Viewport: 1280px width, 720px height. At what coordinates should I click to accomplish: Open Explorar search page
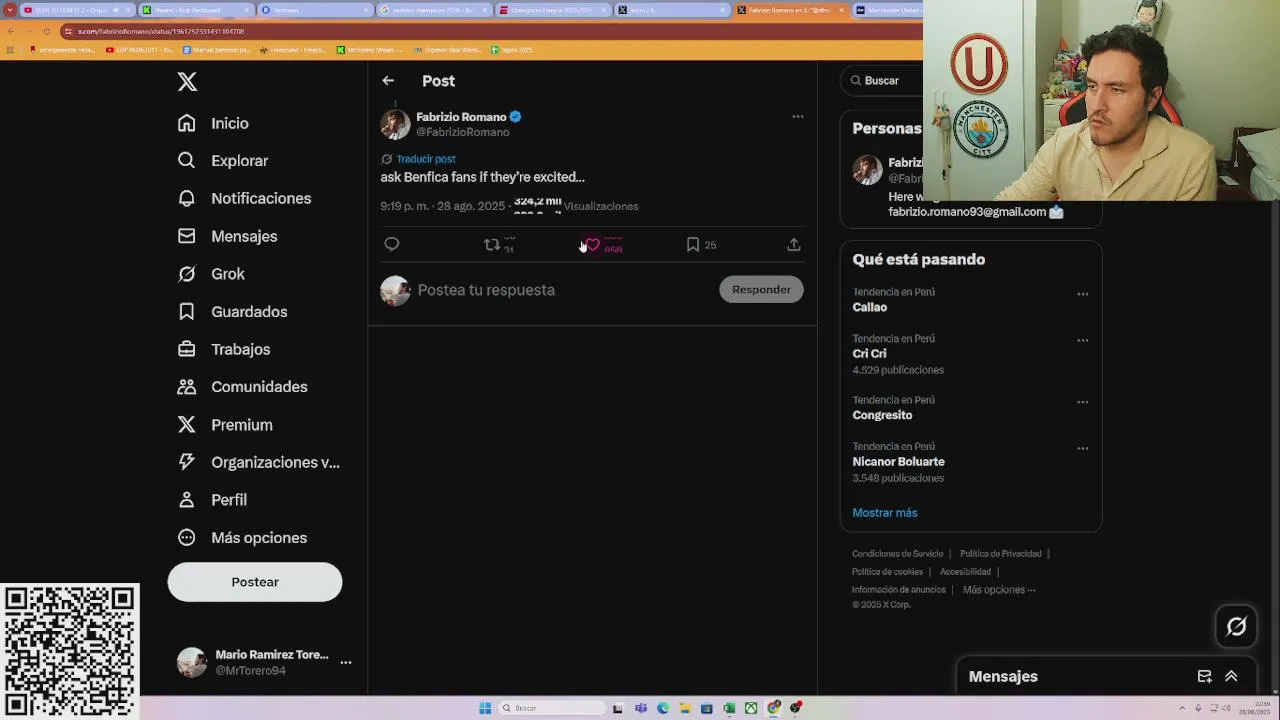[223, 161]
